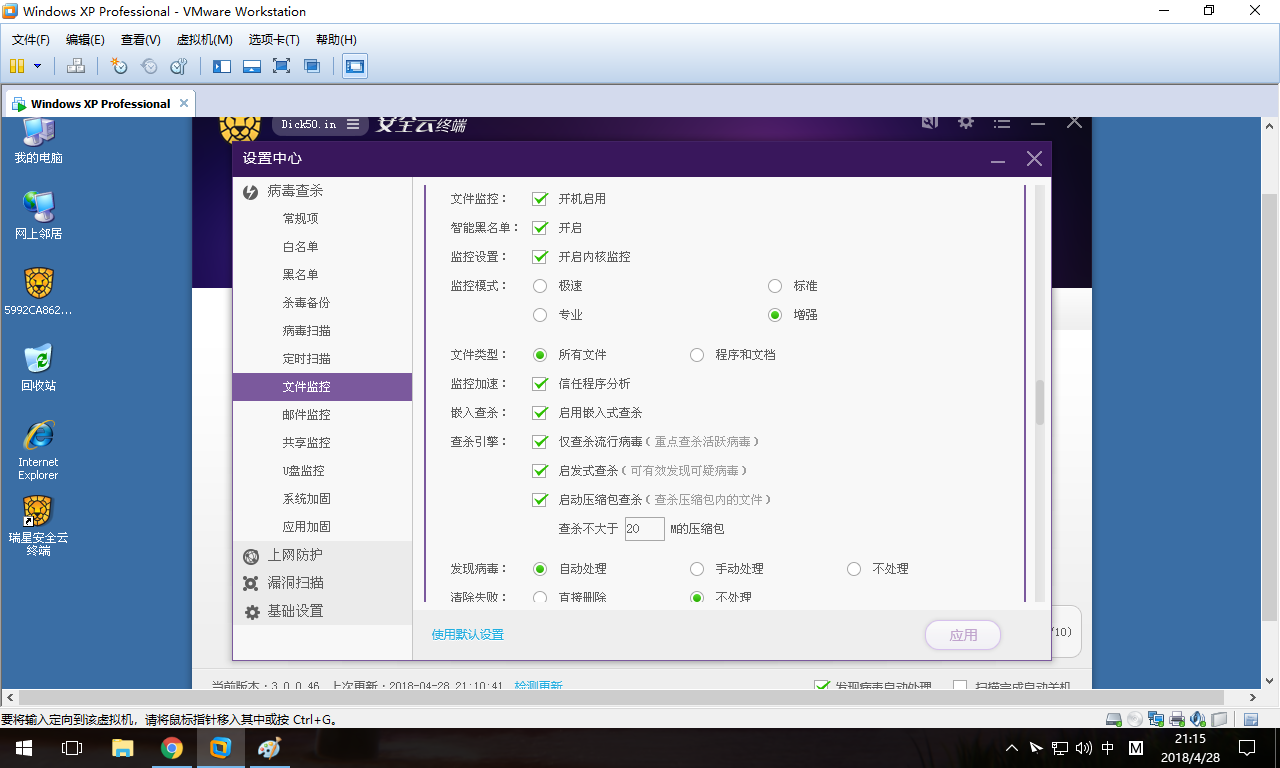Pause the virtual machine from VMware toolbar
The width and height of the screenshot is (1280, 768).
tap(17, 66)
